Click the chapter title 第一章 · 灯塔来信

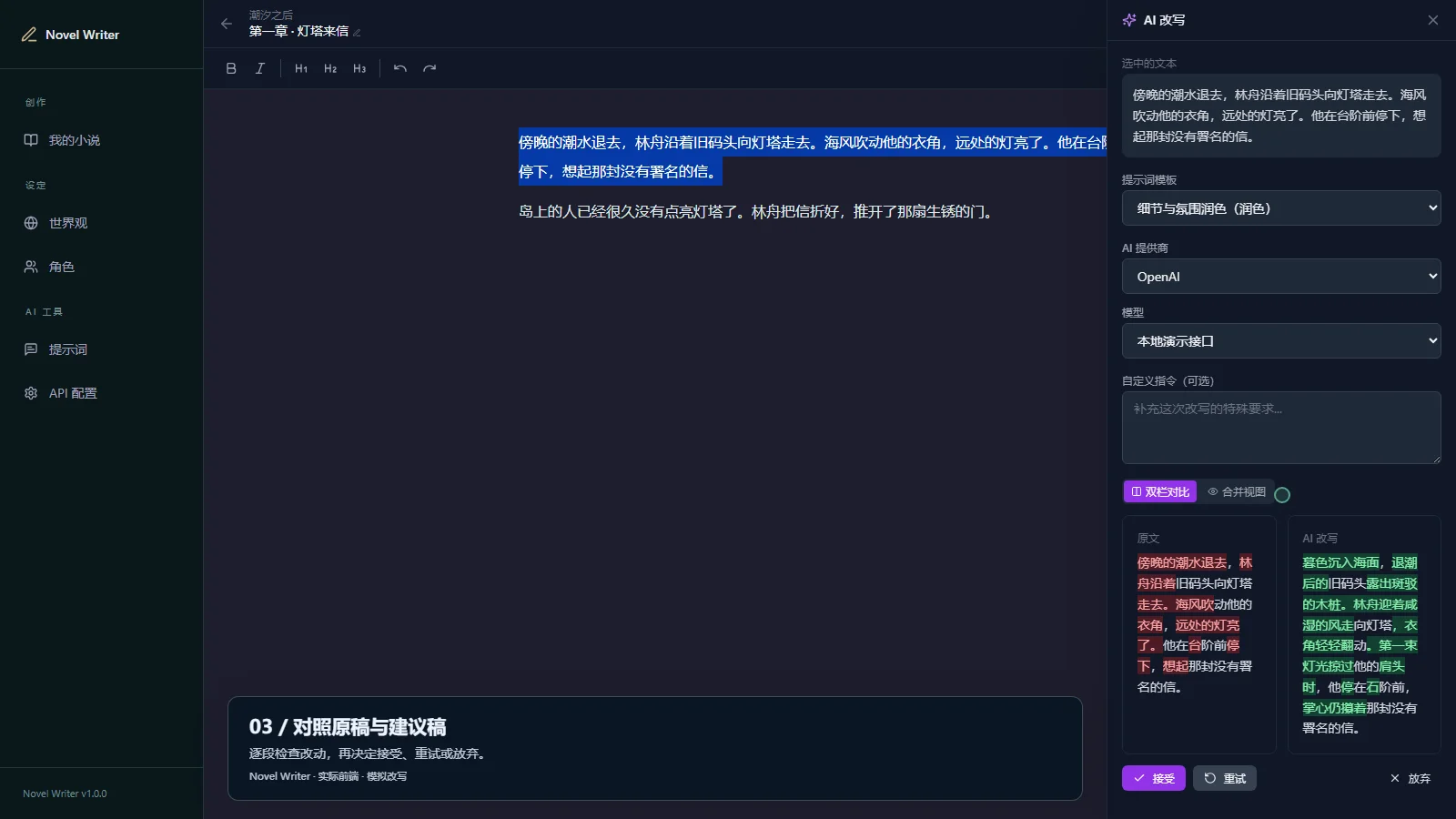(298, 31)
